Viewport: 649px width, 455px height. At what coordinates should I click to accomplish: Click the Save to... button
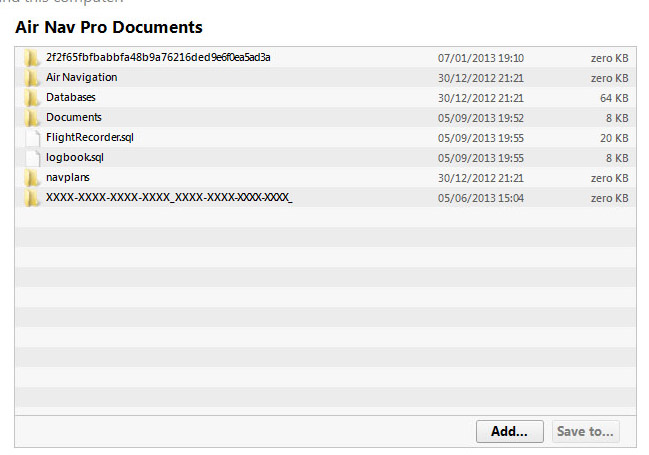point(585,431)
